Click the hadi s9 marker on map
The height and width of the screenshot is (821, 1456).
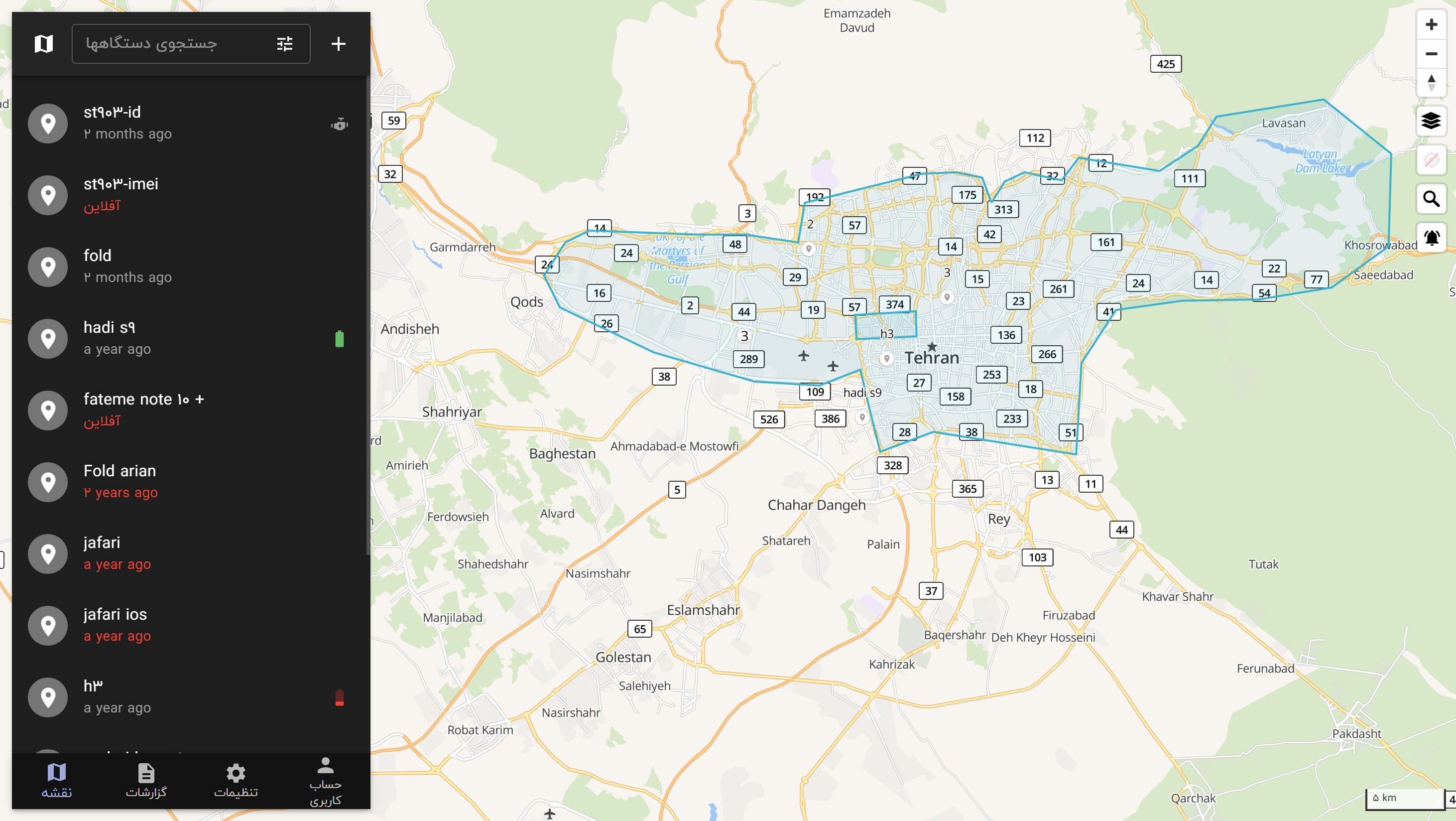pos(862,417)
